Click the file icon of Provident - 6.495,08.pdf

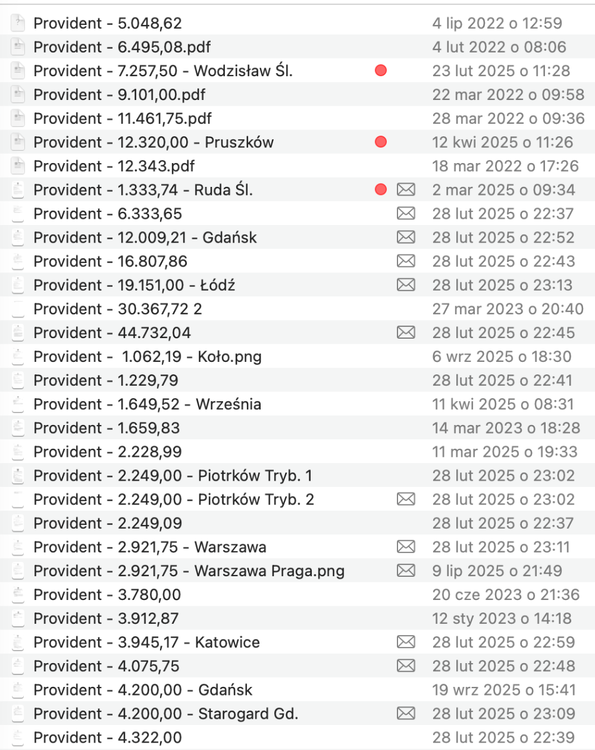coord(18,47)
